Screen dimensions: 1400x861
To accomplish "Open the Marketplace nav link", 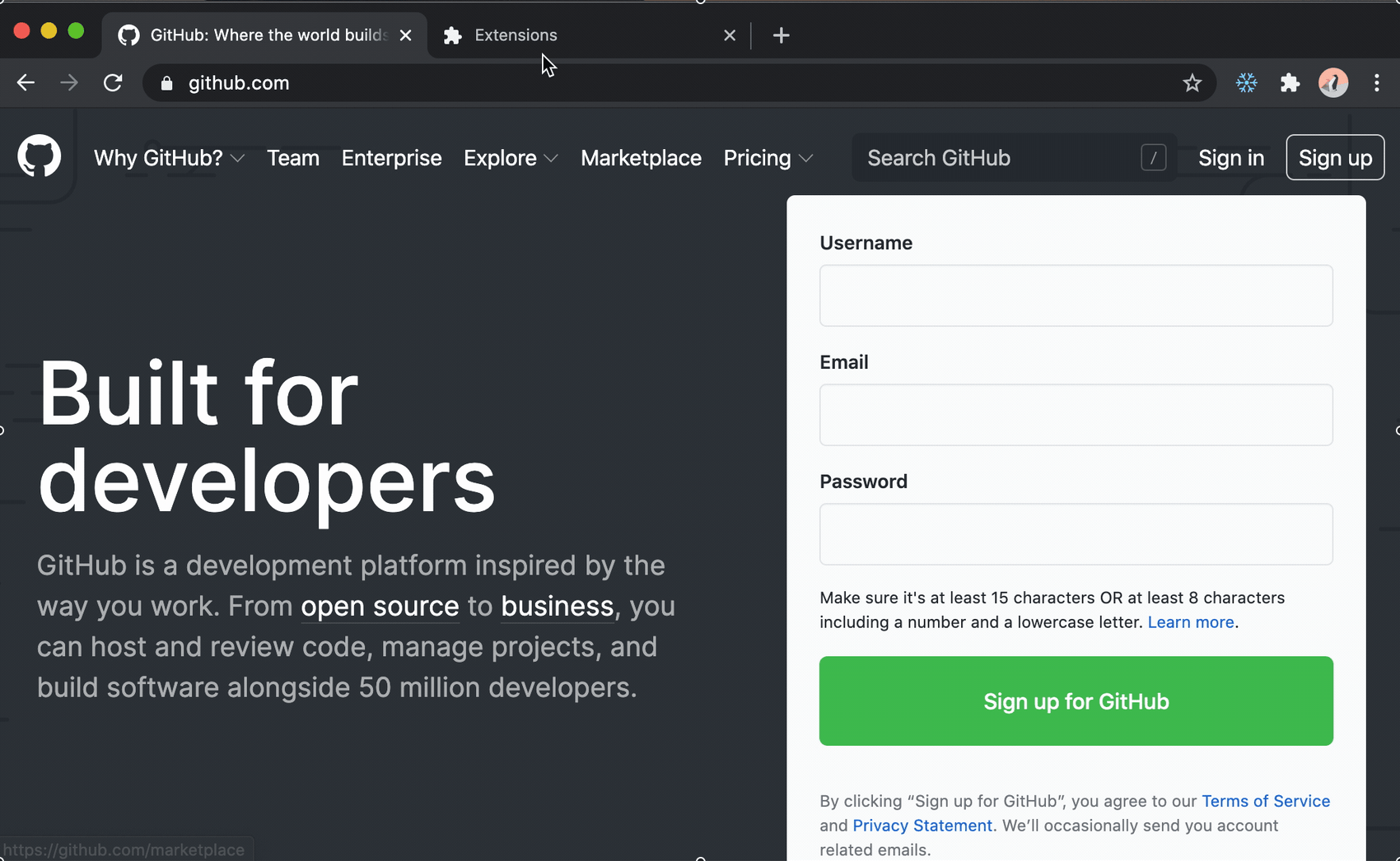I will point(642,158).
